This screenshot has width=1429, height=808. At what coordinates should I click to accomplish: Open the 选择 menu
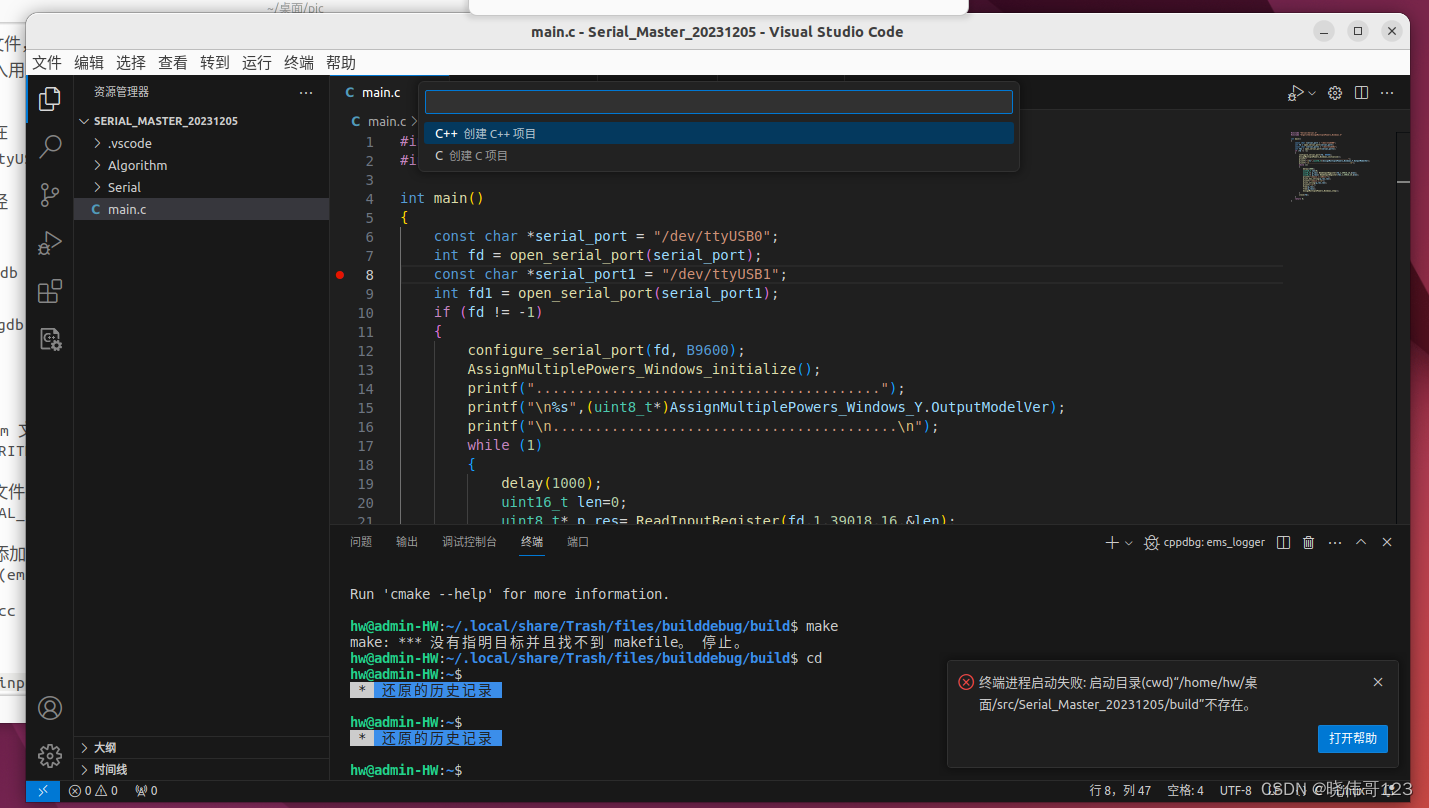point(131,63)
